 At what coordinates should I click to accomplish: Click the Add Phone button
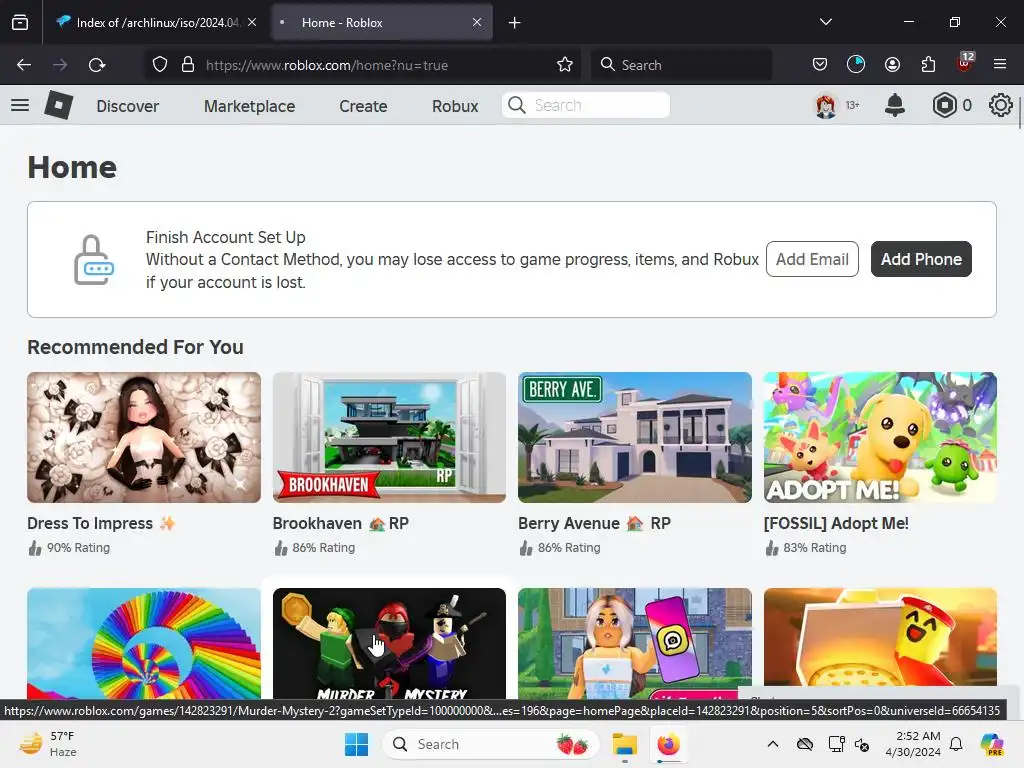(x=921, y=259)
